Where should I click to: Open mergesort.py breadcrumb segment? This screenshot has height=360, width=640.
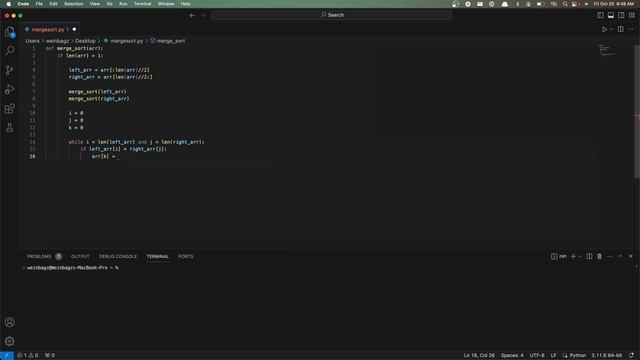coord(123,41)
